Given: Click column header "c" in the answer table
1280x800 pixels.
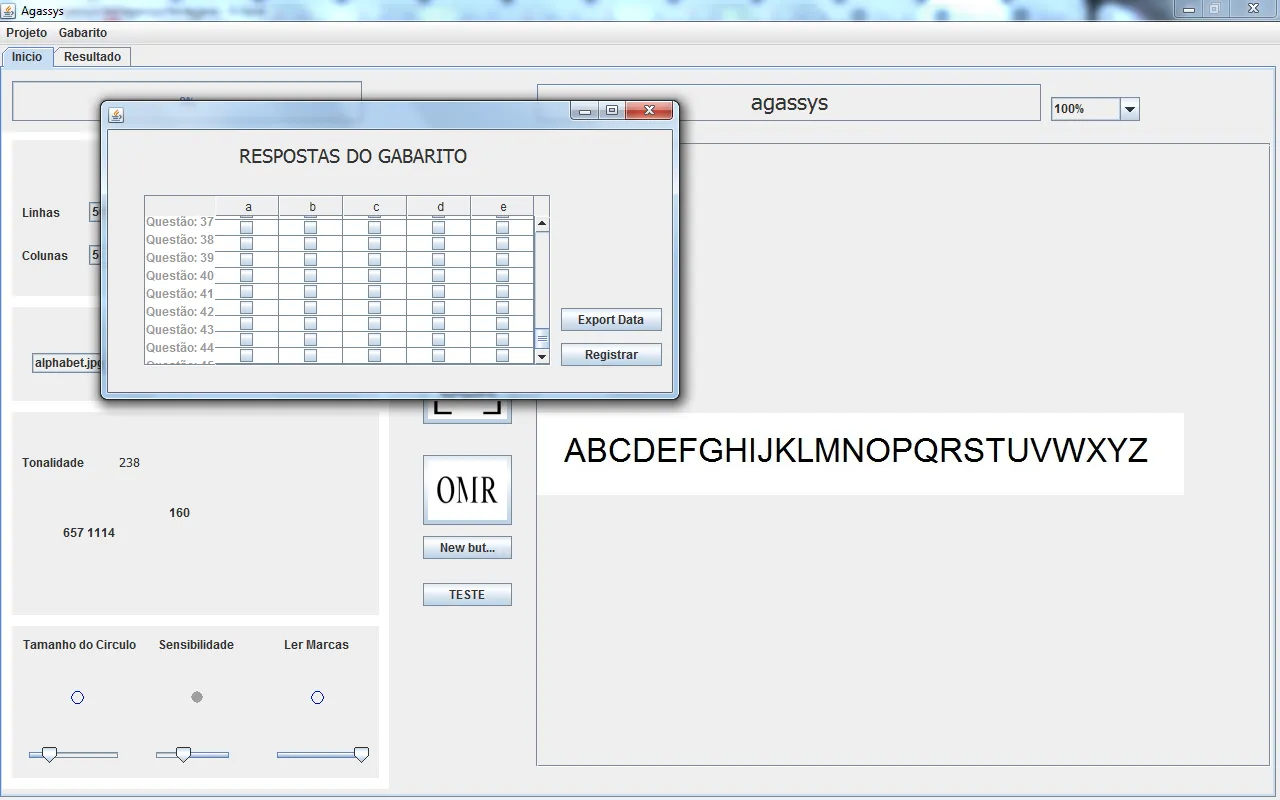Looking at the screenshot, I should [x=375, y=207].
